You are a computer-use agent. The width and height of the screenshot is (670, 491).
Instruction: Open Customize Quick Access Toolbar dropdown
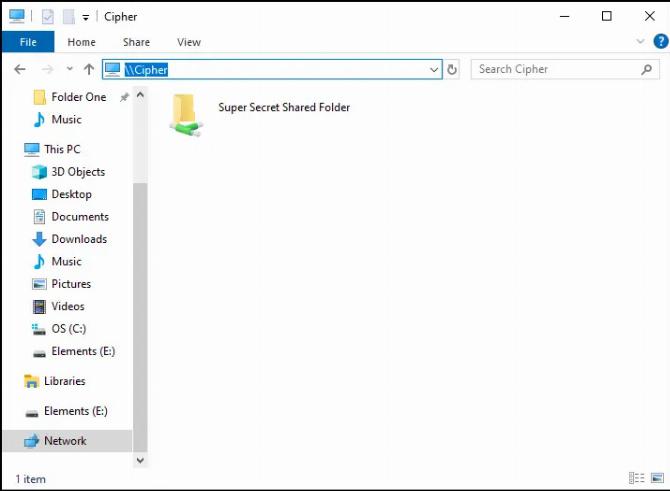coord(85,18)
